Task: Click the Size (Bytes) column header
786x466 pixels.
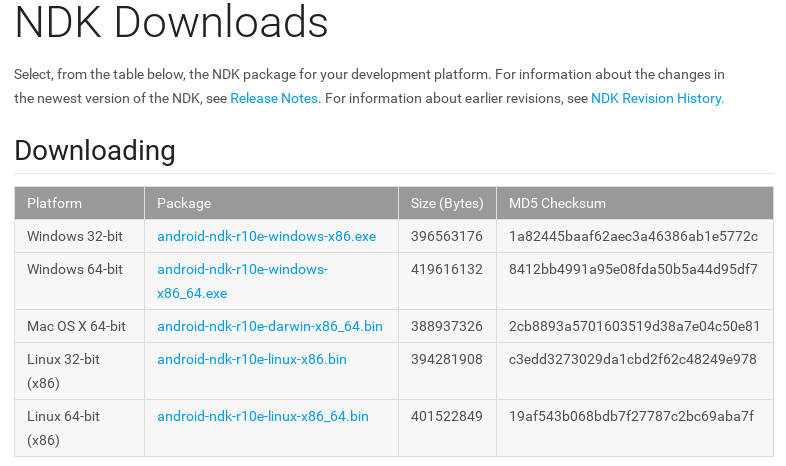Action: (447, 203)
